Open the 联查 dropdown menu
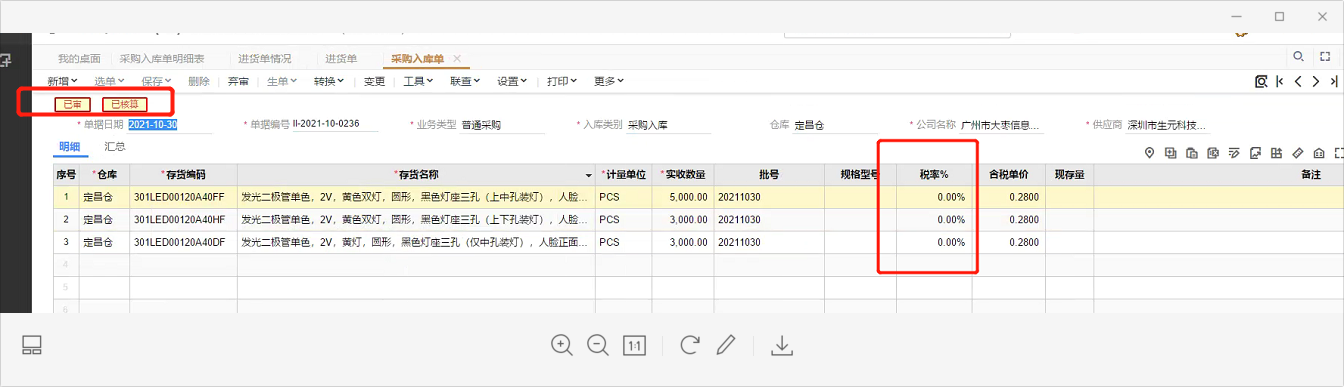This screenshot has width=1344, height=387. pyautogui.click(x=465, y=81)
